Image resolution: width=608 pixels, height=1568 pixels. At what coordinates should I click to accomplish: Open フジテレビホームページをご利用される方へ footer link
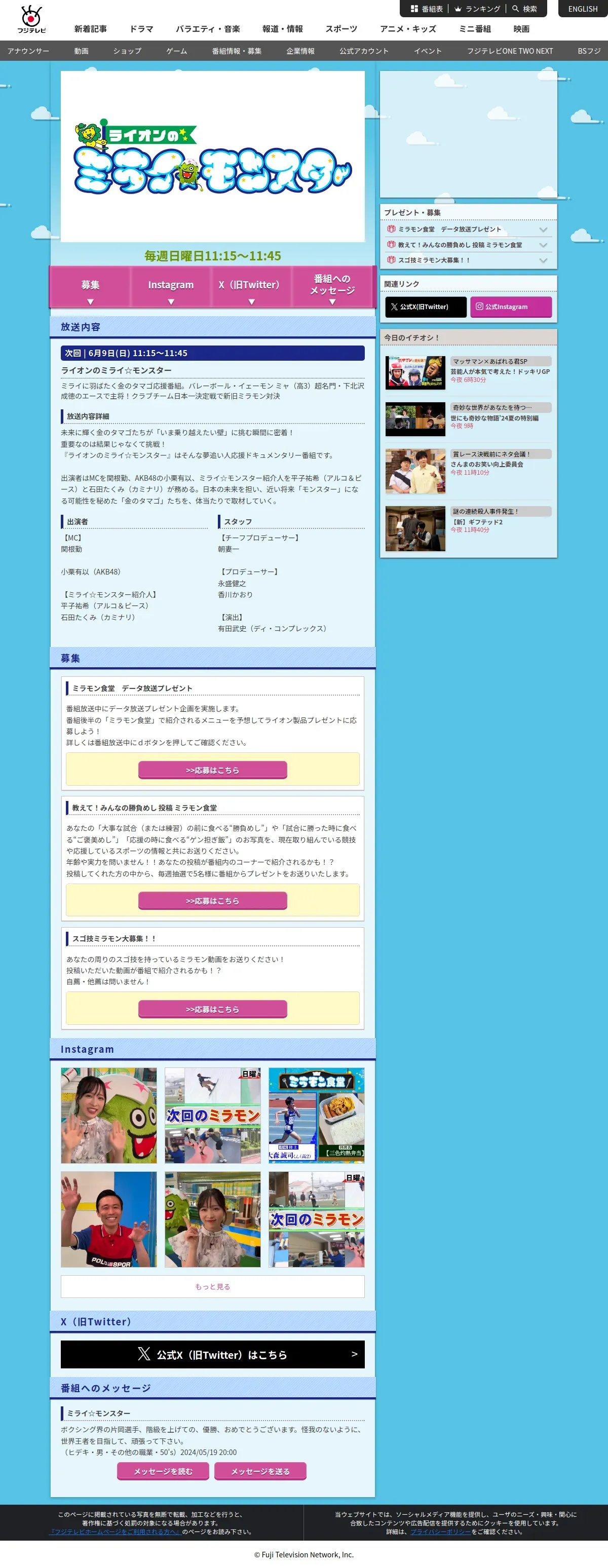pyautogui.click(x=115, y=1532)
